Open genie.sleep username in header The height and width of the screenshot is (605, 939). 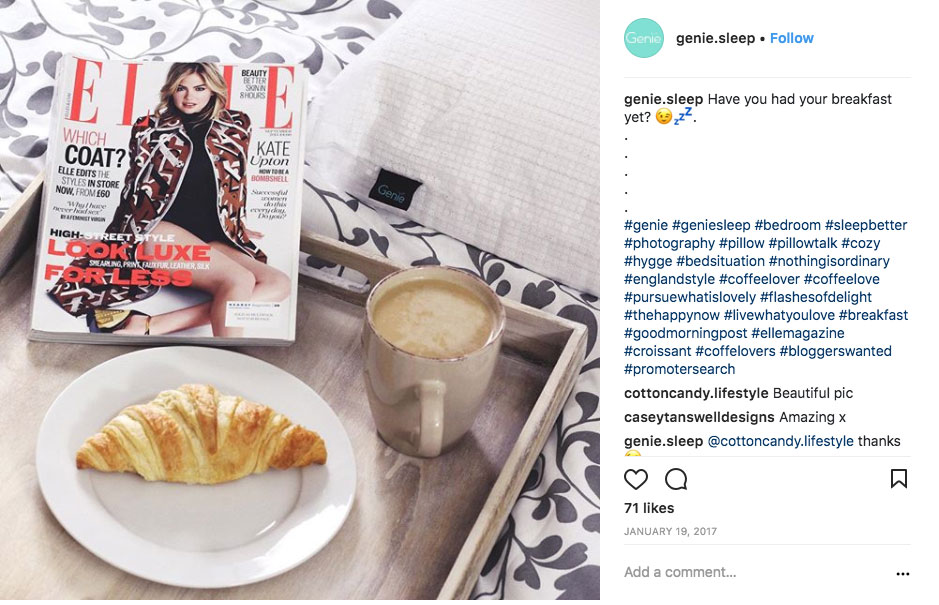[715, 38]
